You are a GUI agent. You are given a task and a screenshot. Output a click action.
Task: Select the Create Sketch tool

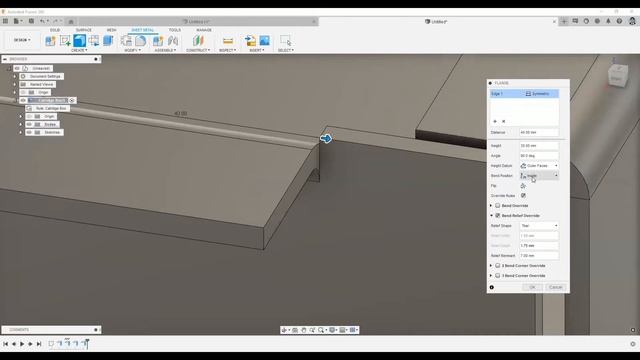(x=65, y=40)
